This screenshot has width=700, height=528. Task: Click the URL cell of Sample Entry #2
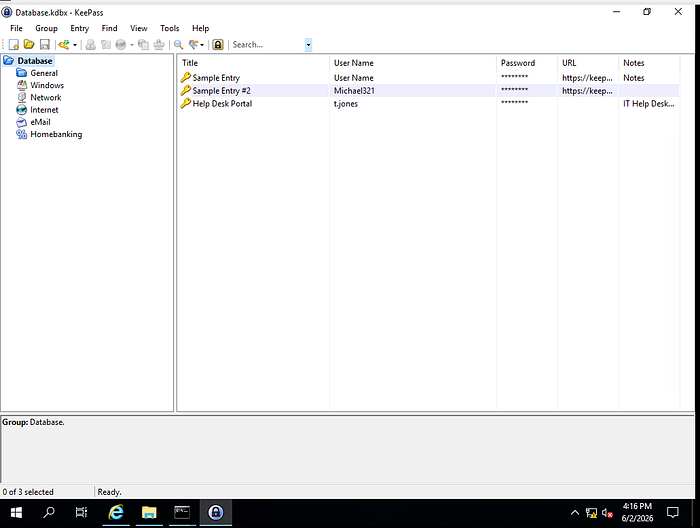click(x=587, y=91)
